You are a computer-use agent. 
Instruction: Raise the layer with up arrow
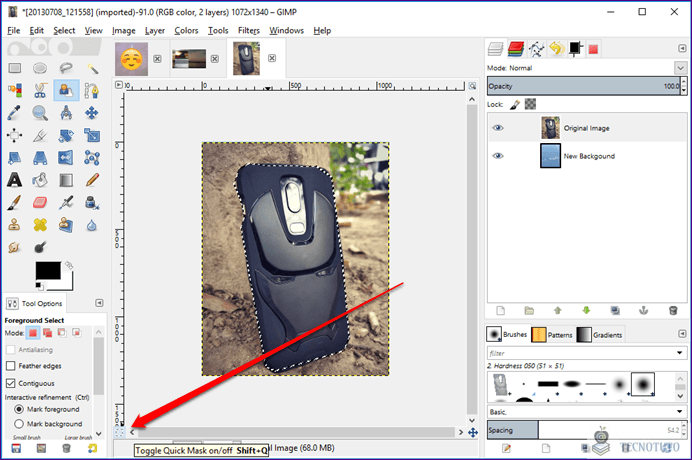pyautogui.click(x=558, y=311)
